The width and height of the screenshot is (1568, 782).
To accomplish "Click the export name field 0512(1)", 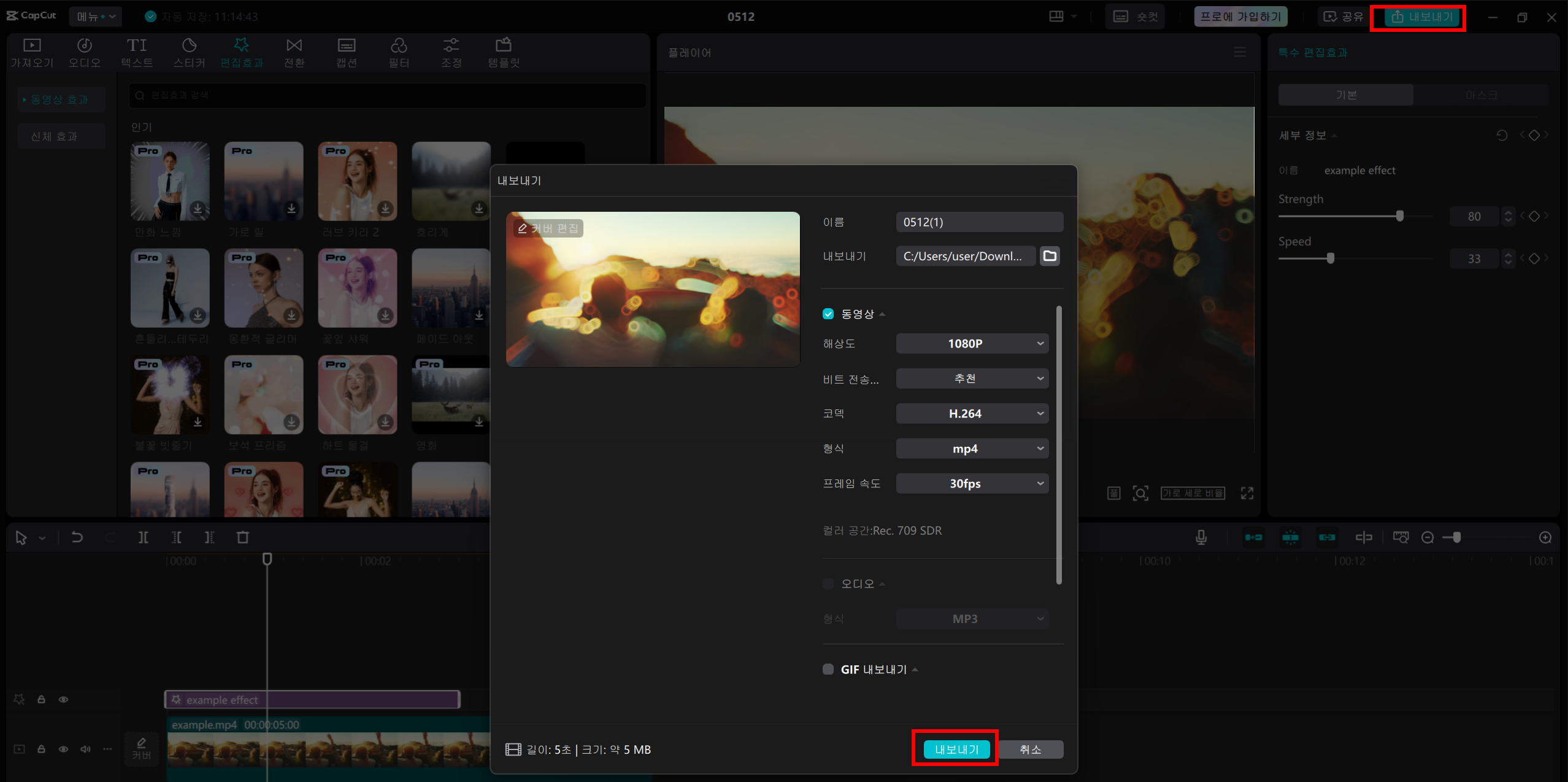I will point(980,222).
